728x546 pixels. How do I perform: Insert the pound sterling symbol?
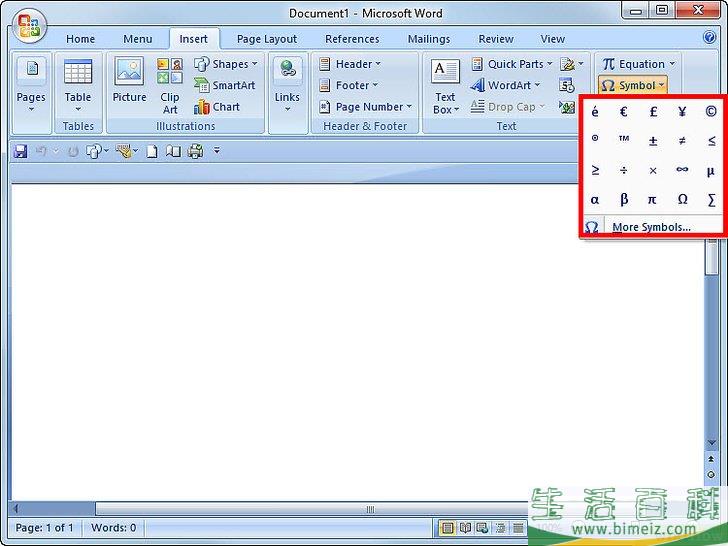point(653,112)
